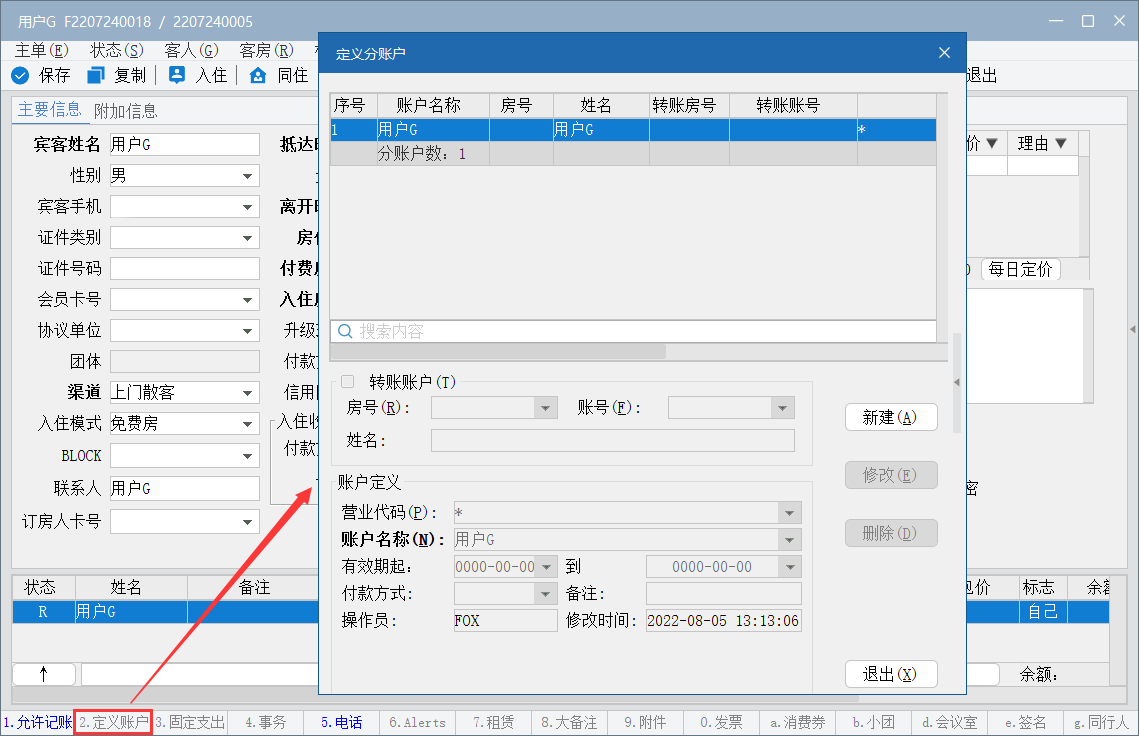Select the 5.电话 bottom tab
This screenshot has width=1139, height=736.
(x=341, y=722)
